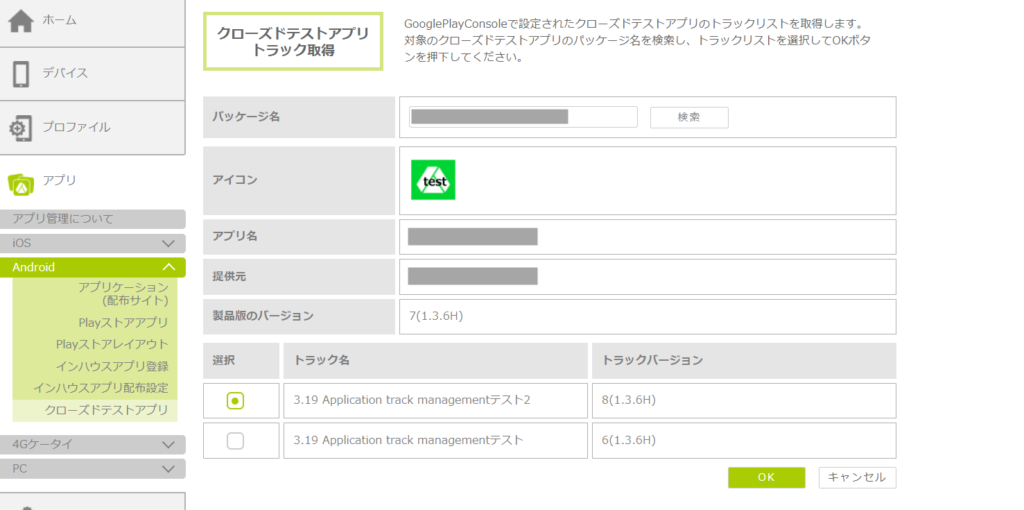
Task: Open インハウスアプリ配布設定 menu item
Action: pyautogui.click(x=100, y=388)
